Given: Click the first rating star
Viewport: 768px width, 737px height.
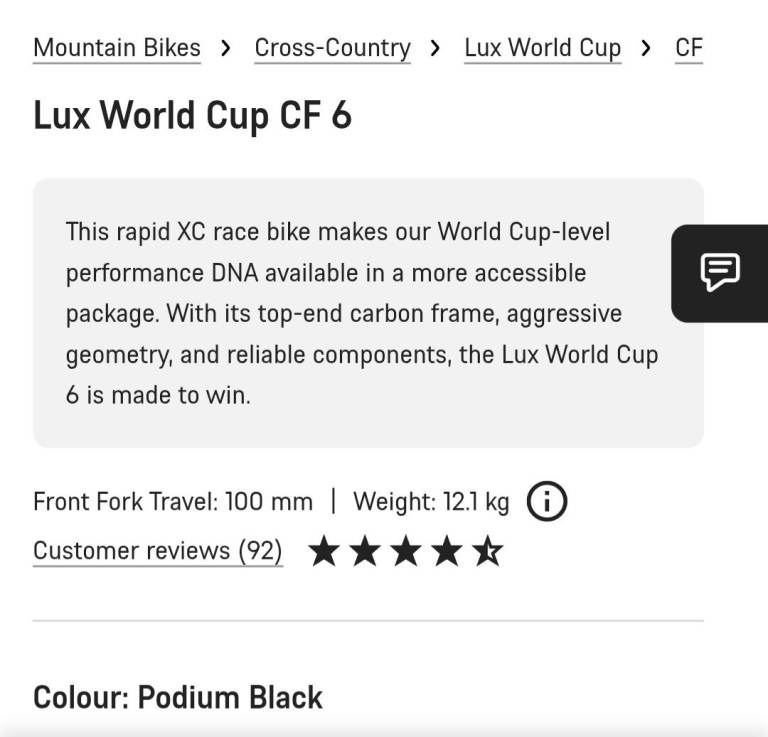Looking at the screenshot, I should 324,551.
